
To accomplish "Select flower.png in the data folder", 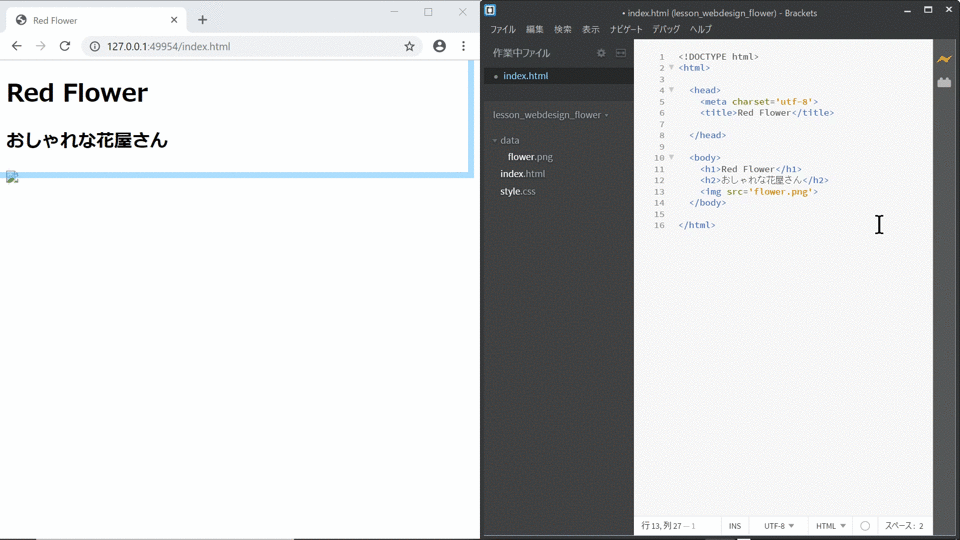I will click(530, 157).
